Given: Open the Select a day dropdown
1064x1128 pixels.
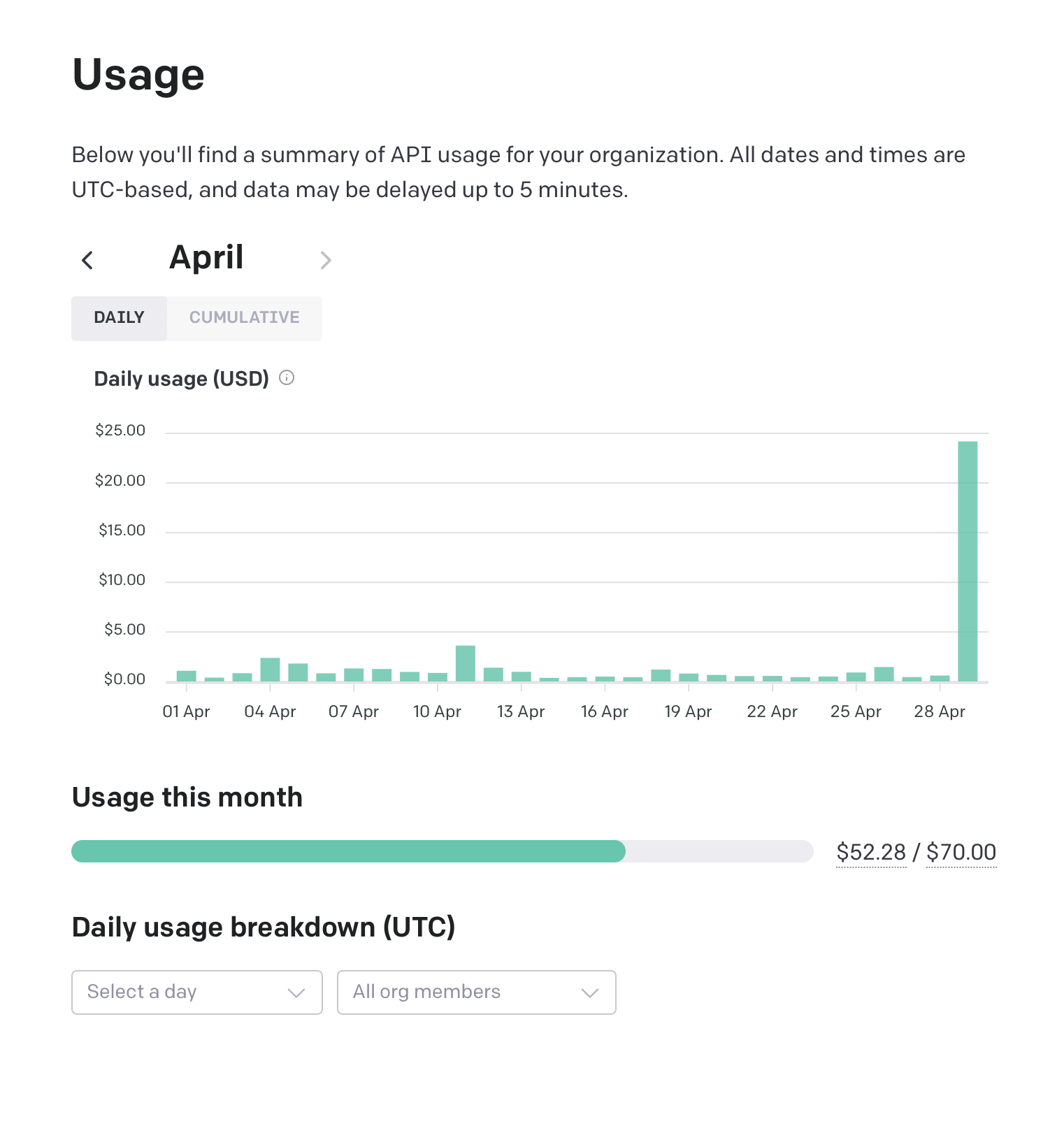Looking at the screenshot, I should click(196, 992).
